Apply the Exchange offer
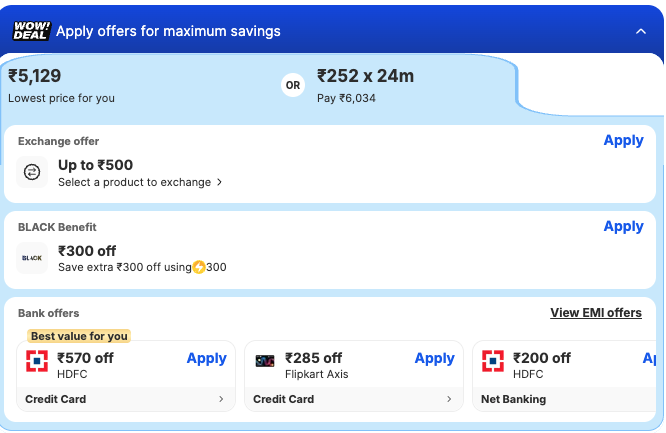 (x=623, y=141)
